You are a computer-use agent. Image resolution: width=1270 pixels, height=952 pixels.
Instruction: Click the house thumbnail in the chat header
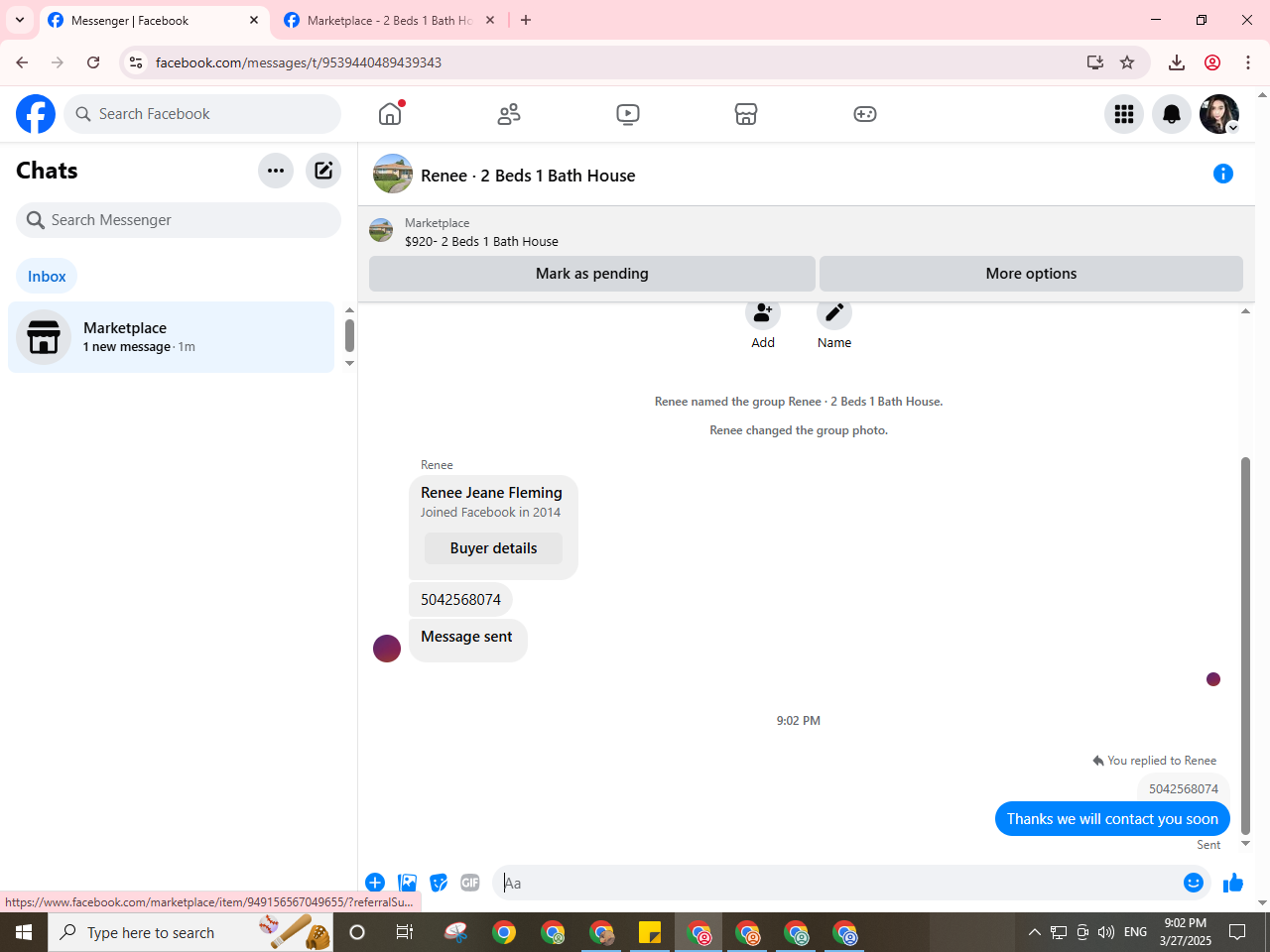(393, 174)
